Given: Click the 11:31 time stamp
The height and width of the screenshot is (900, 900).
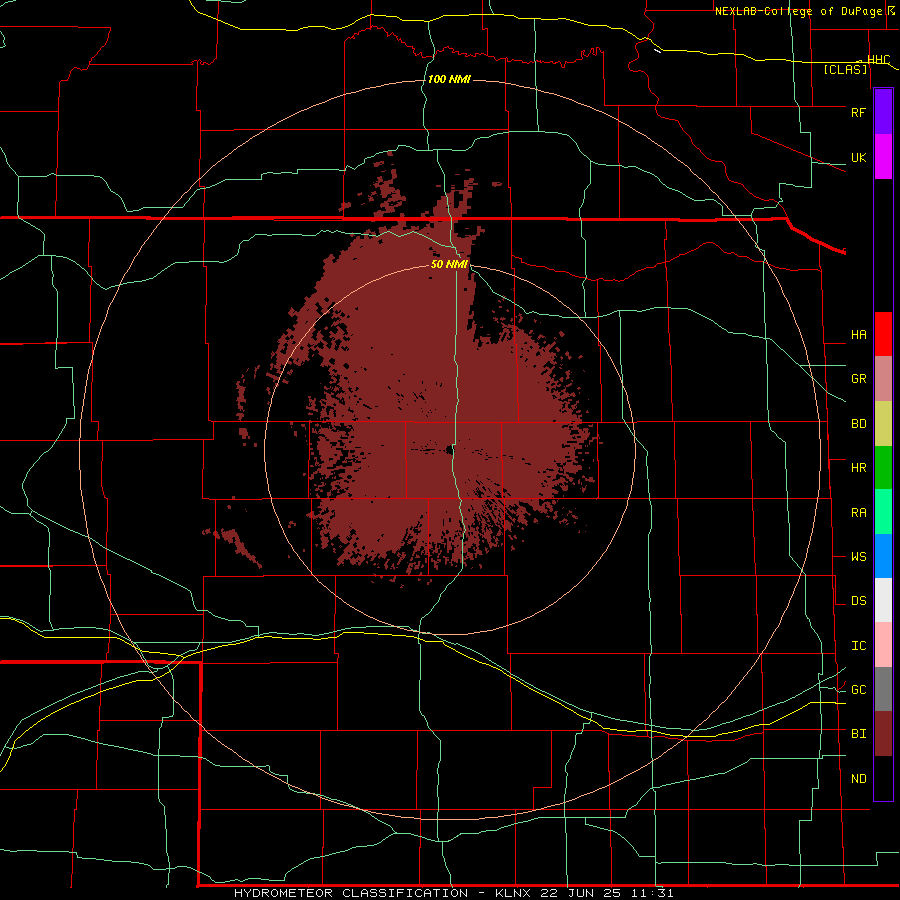Looking at the screenshot, I should click(x=651, y=893).
